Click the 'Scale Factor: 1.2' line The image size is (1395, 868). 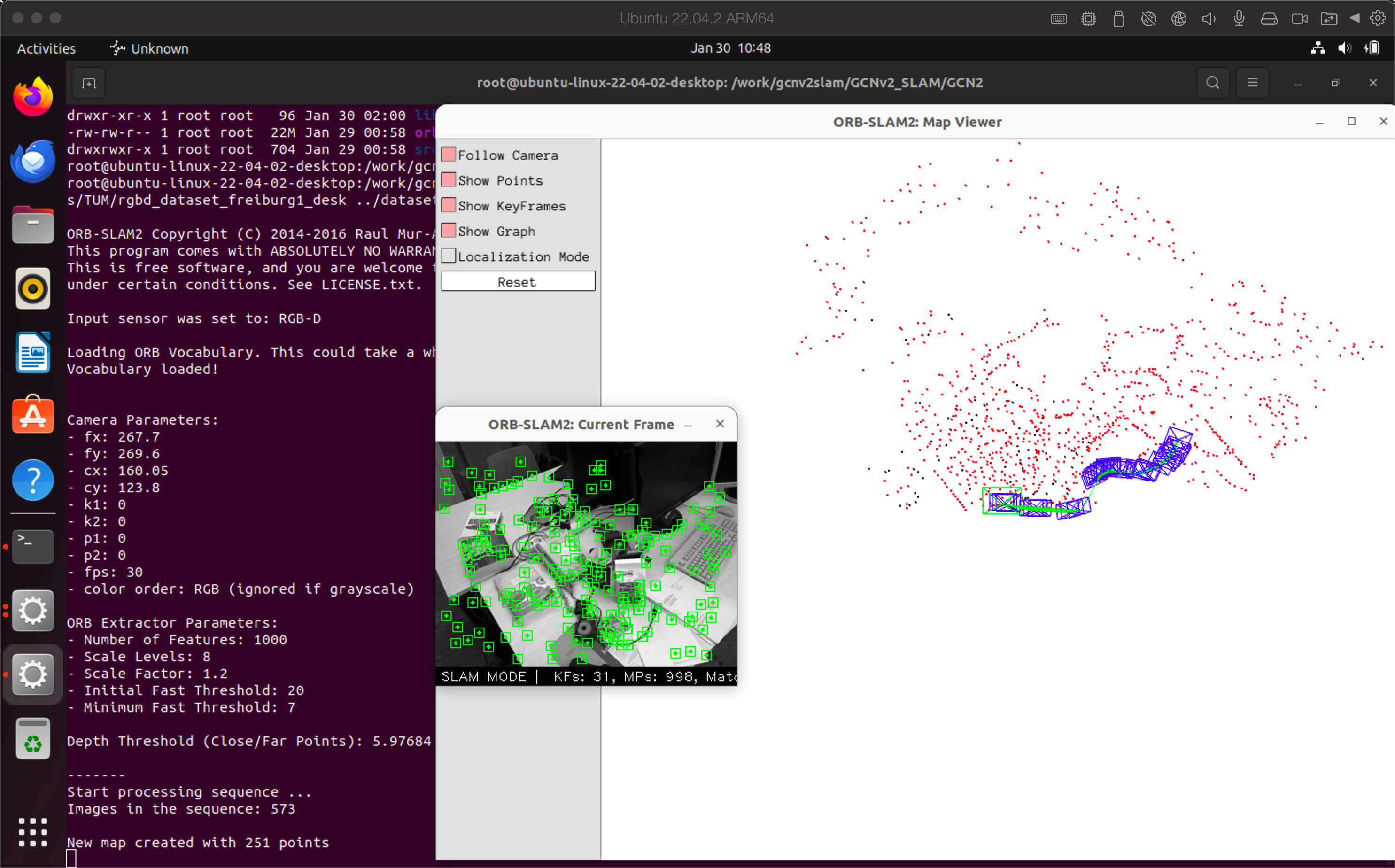pos(147,674)
